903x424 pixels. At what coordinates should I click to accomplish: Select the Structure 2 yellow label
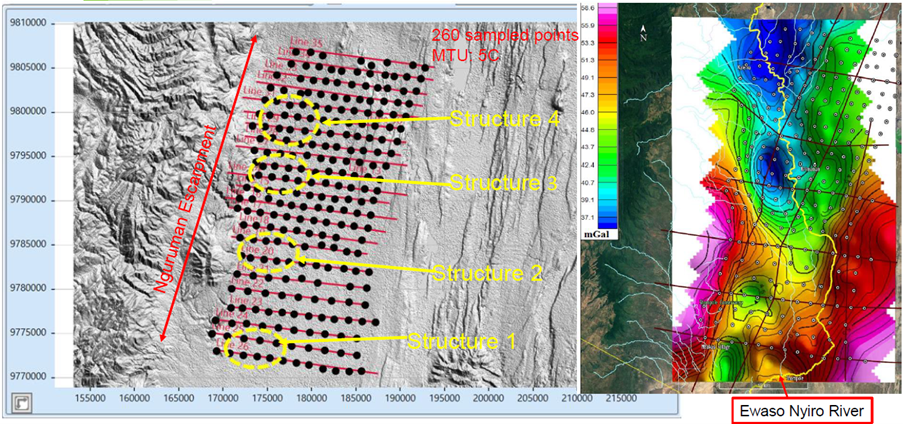point(484,273)
